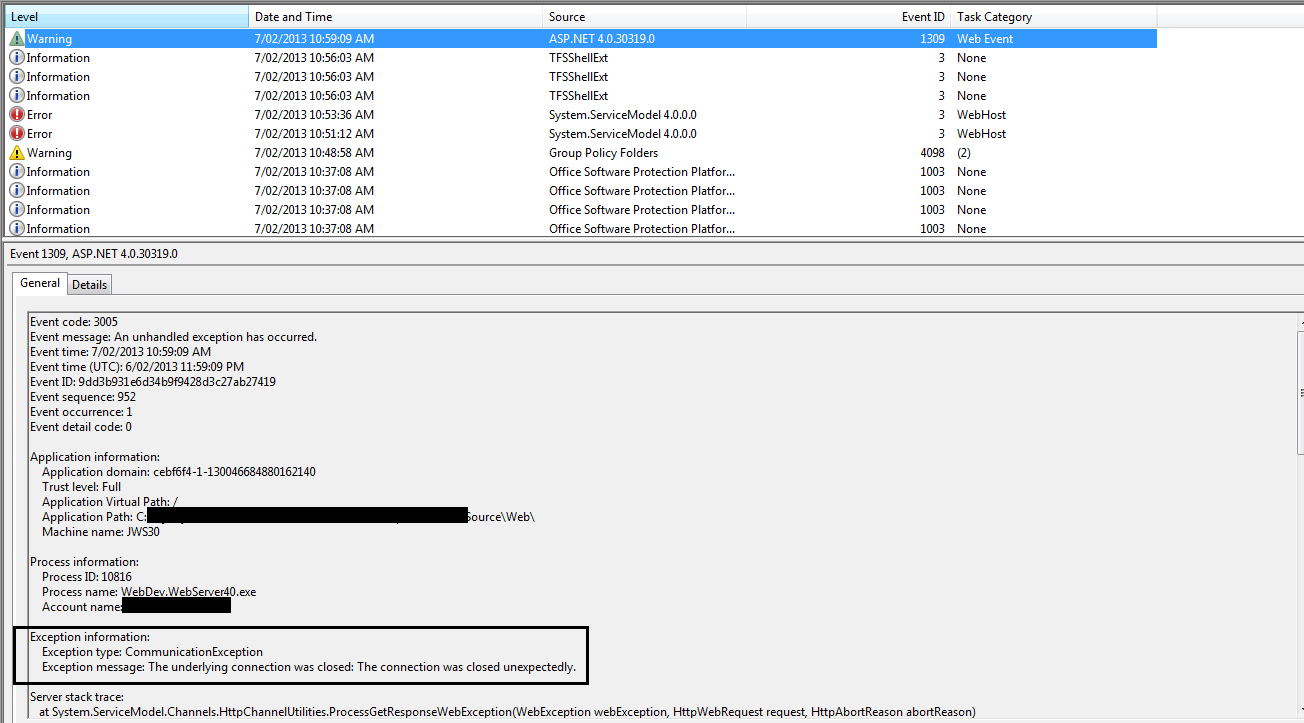Click the event ID 4098 cell
Screen dimensions: 1304x723
(931, 153)
